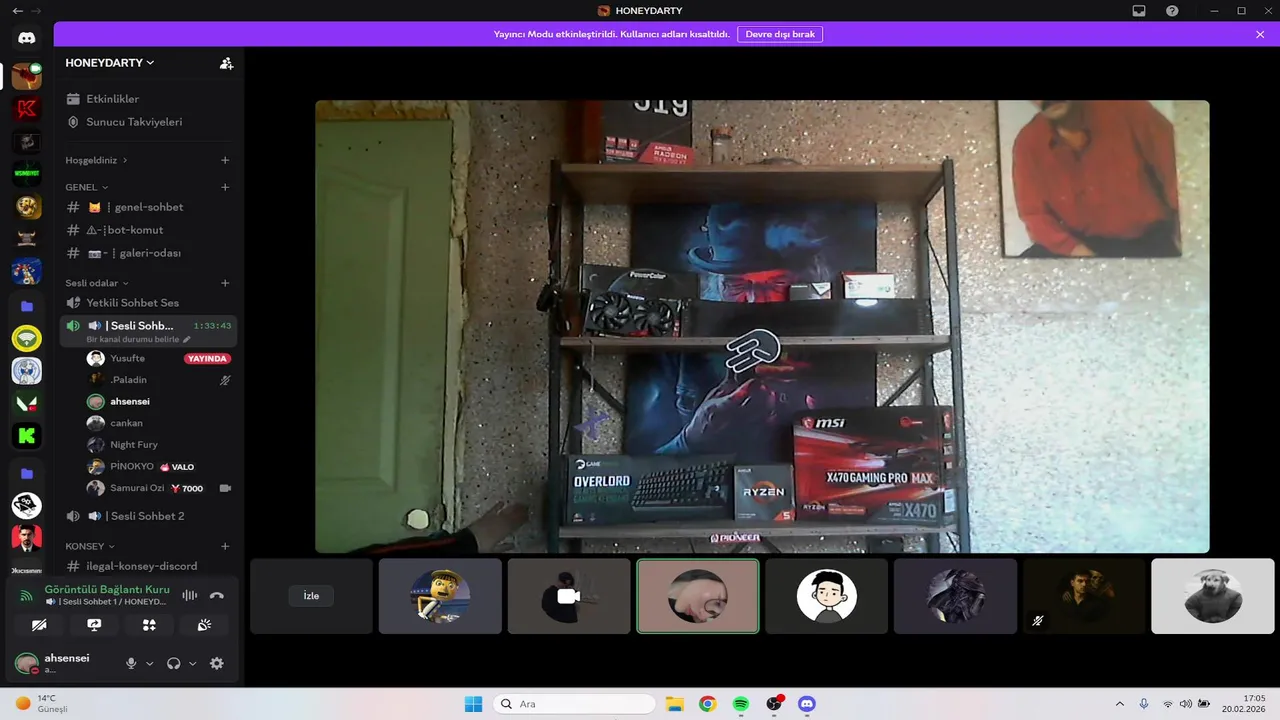The width and height of the screenshot is (1280, 720).
Task: Dismiss the purple Yayıncı Modu banner
Action: (x=1260, y=34)
